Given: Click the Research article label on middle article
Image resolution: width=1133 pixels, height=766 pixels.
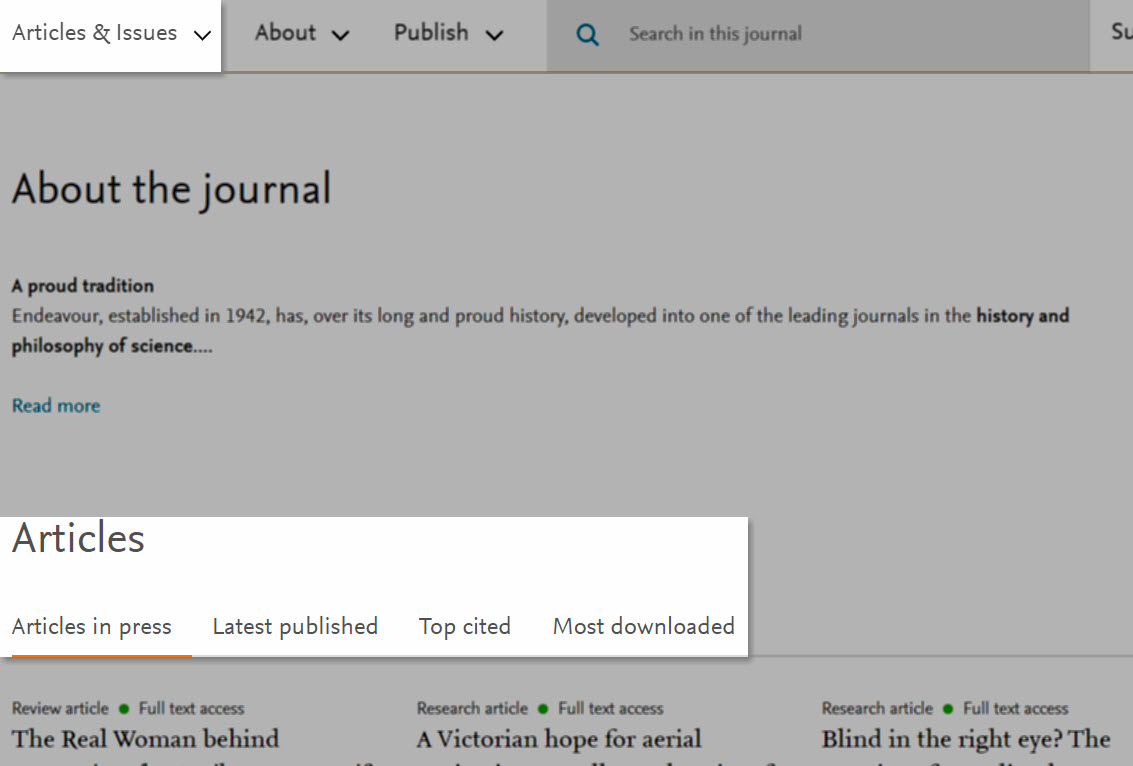Looking at the screenshot, I should 471,708.
